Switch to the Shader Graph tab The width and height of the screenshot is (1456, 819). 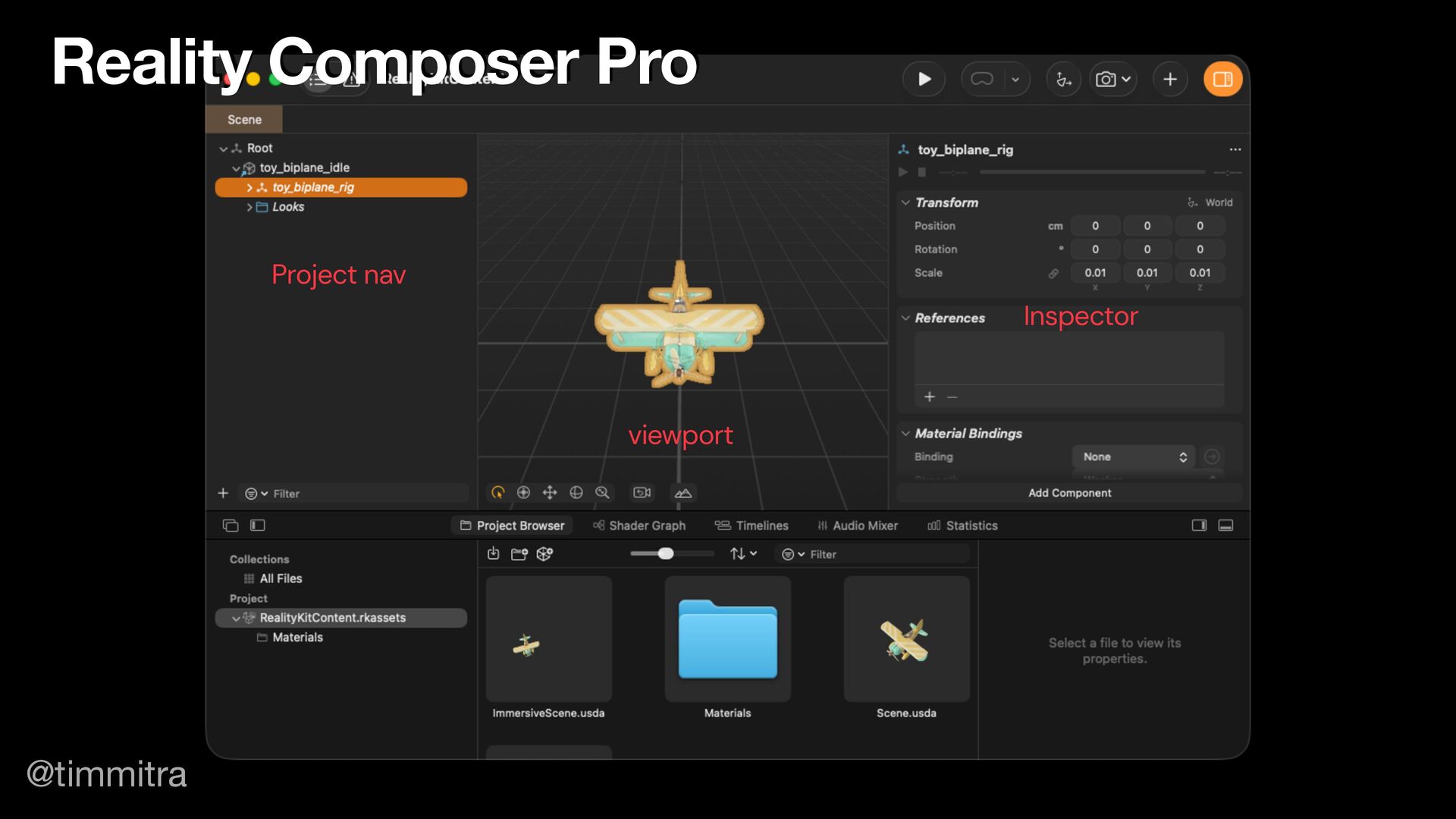pyautogui.click(x=639, y=526)
